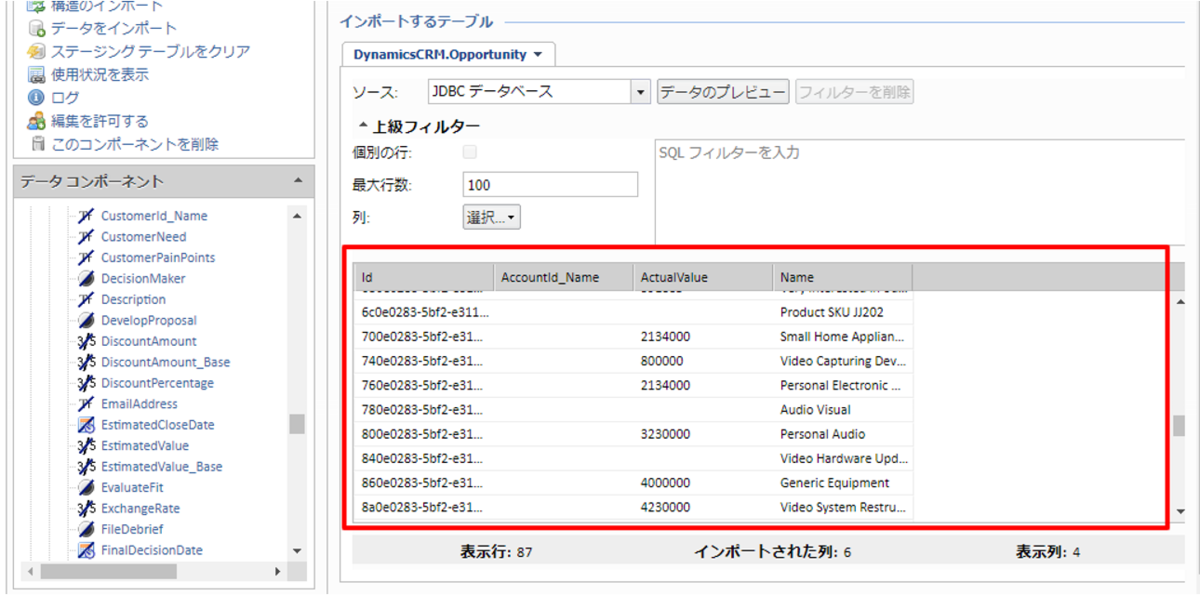Click the EstimatedValue numeric type icon

pos(86,446)
